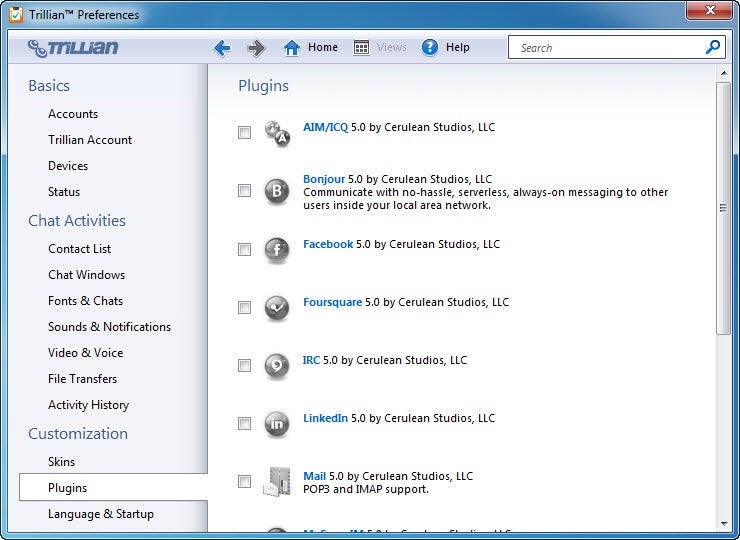Viewport: 740px width, 540px height.
Task: Open Fonts & Chats settings
Action: tap(85, 301)
